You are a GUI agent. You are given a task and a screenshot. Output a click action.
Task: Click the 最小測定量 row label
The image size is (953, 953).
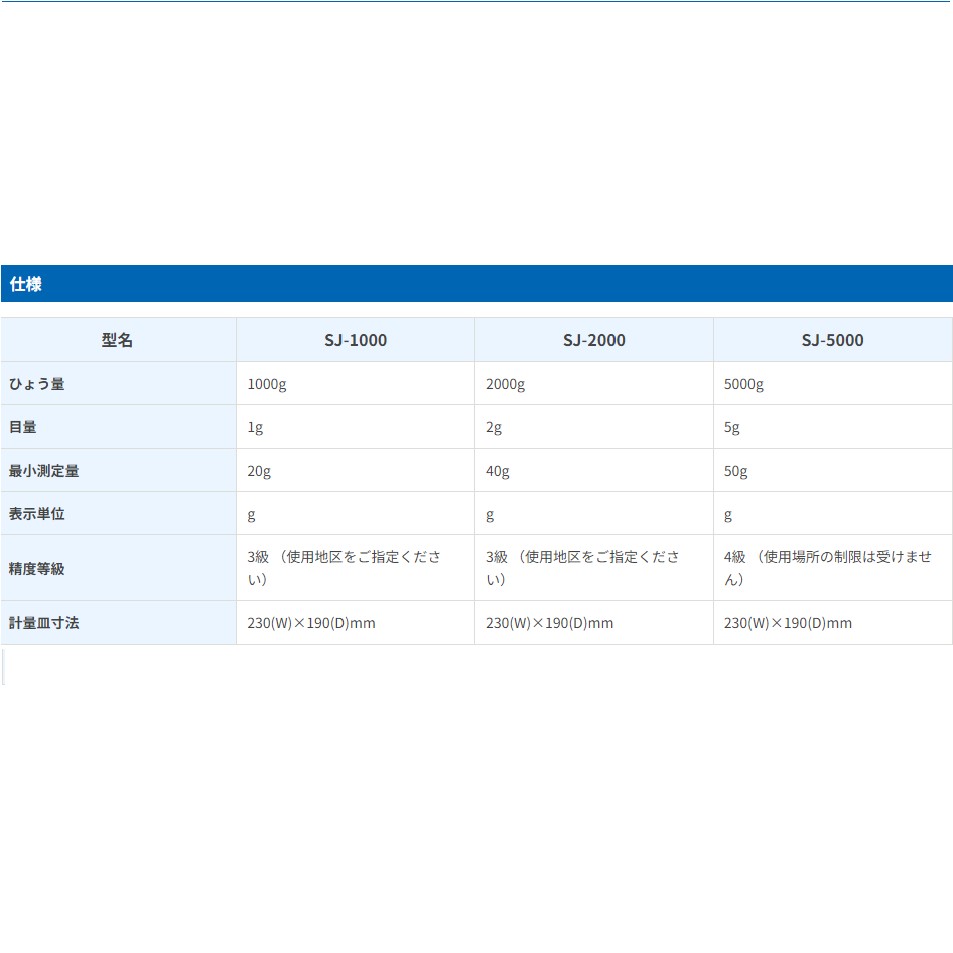click(x=44, y=471)
